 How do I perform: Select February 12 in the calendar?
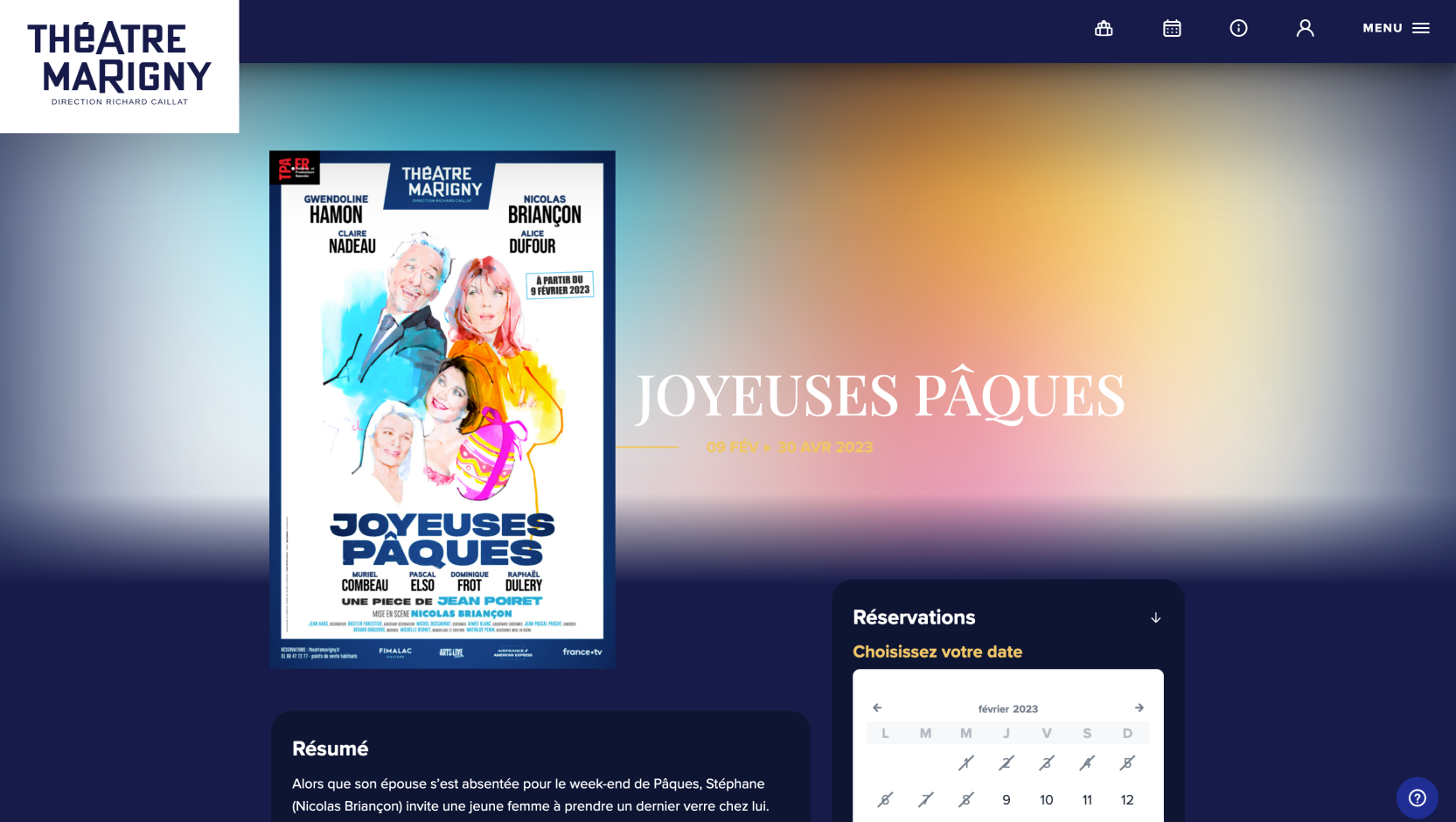click(1127, 799)
